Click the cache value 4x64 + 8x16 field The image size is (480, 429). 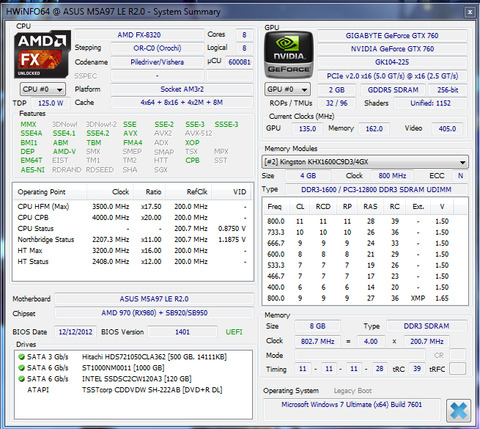(182, 103)
